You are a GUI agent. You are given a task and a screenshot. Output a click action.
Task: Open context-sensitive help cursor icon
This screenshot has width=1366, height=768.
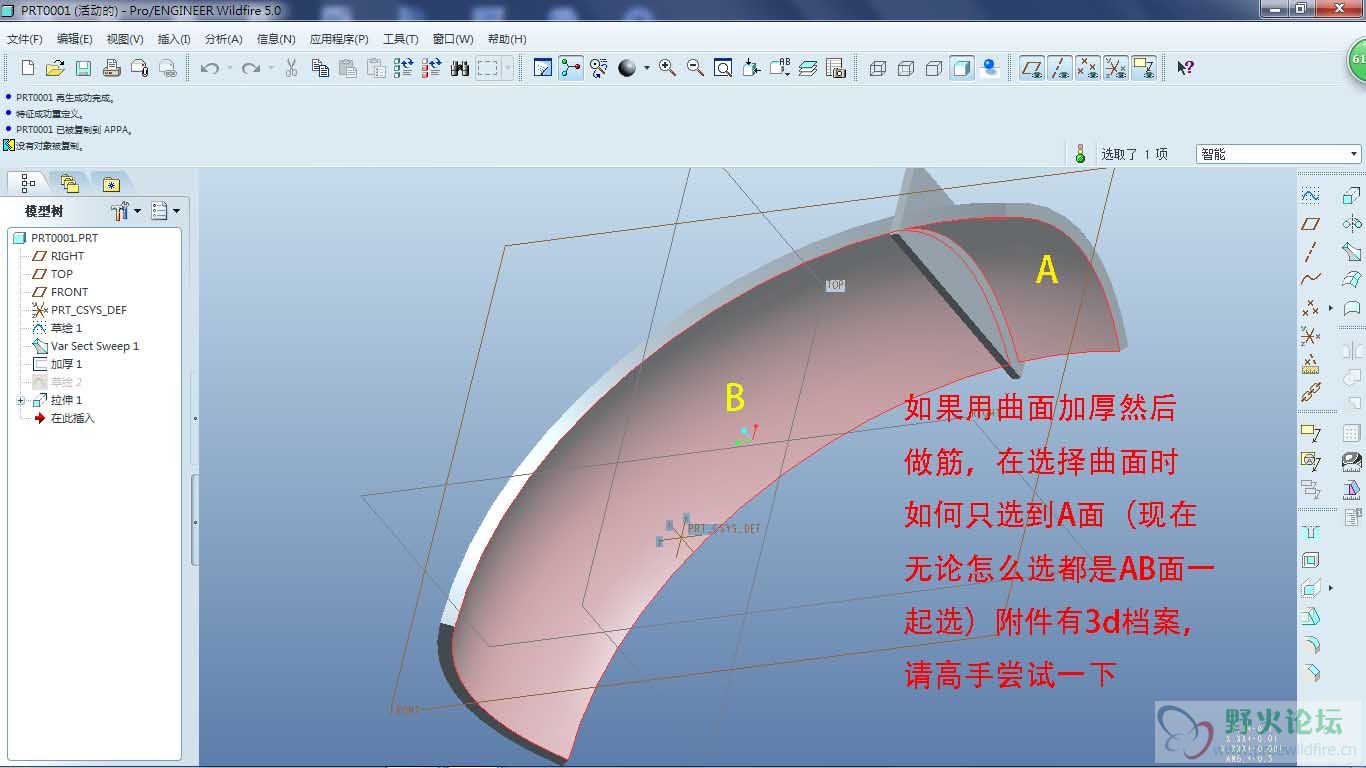point(1185,68)
